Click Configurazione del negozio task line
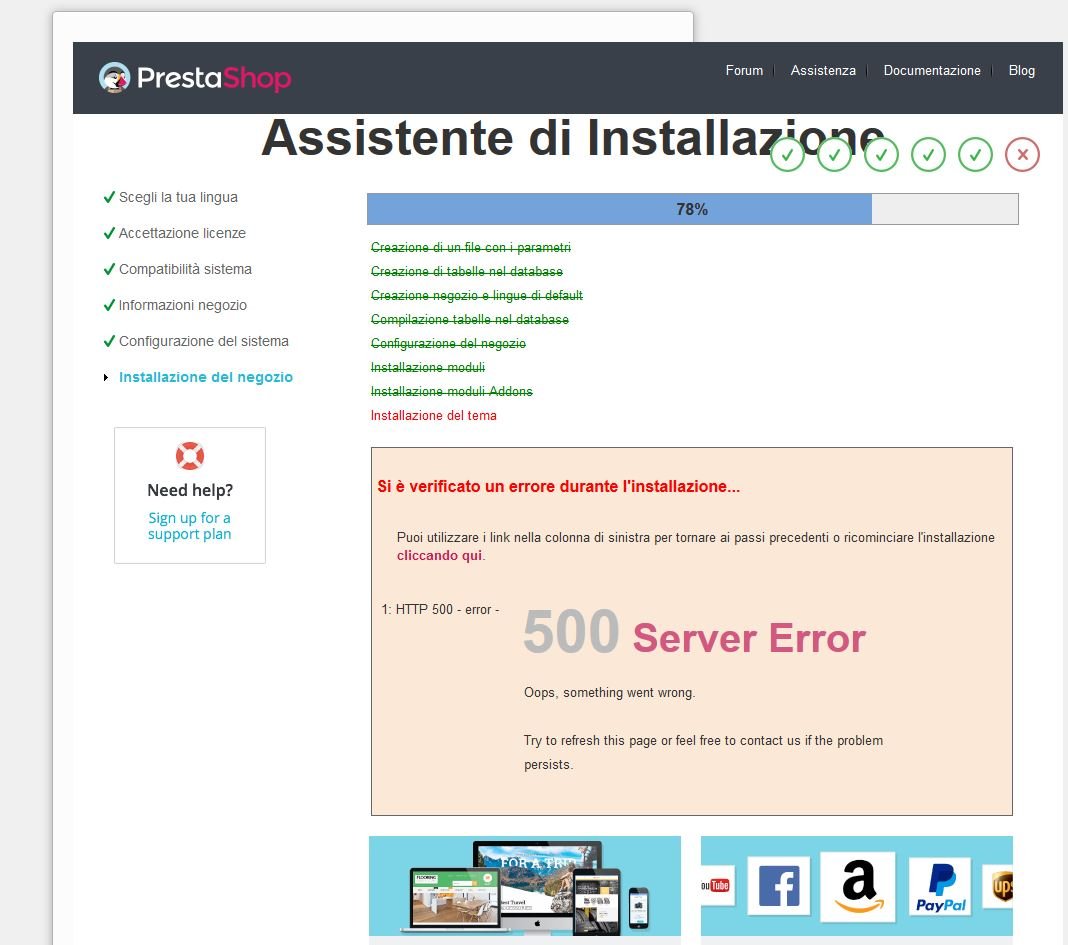Viewport: 1068px width, 945px height. click(x=448, y=343)
